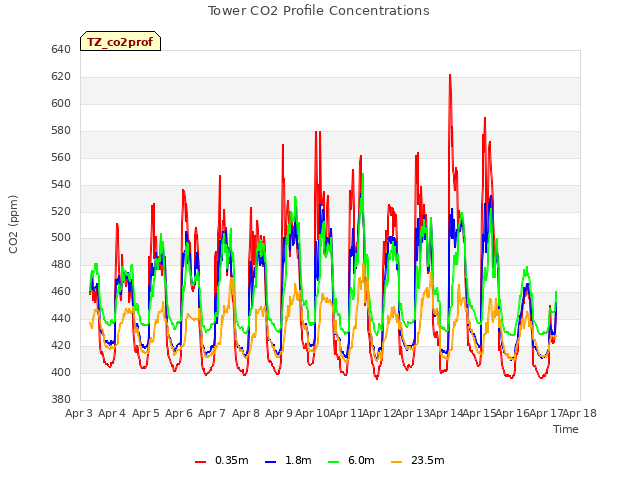
Task: Click the Apr 18 x-axis tick label
Action: click(x=580, y=414)
